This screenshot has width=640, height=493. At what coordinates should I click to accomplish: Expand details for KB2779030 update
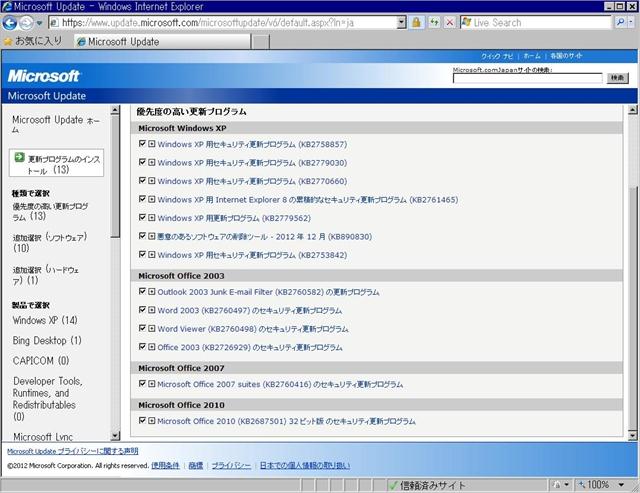pos(151,162)
